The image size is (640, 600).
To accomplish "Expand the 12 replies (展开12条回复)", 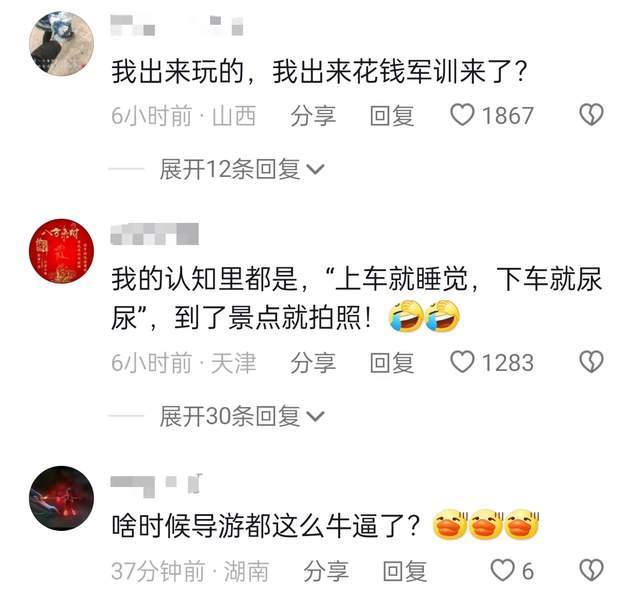I will (x=242, y=169).
